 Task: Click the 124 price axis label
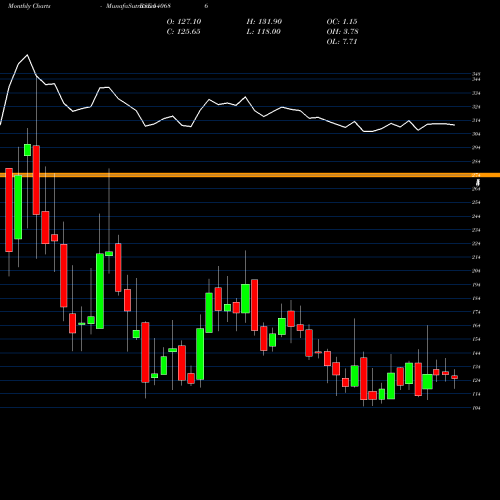(476, 380)
